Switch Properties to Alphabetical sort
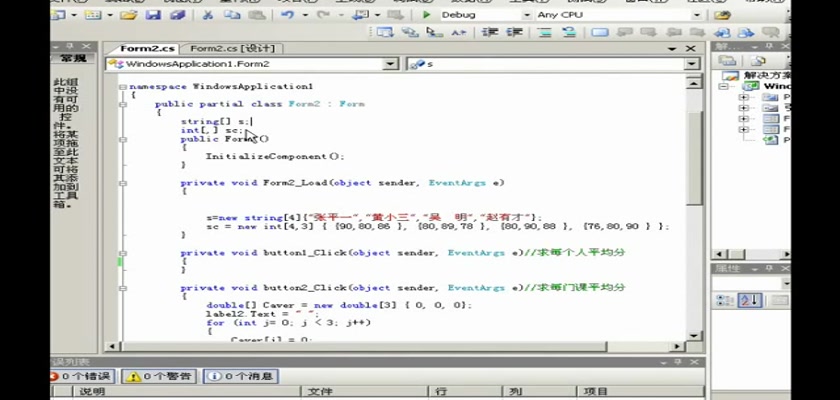This screenshot has height=400, width=840. (750, 300)
